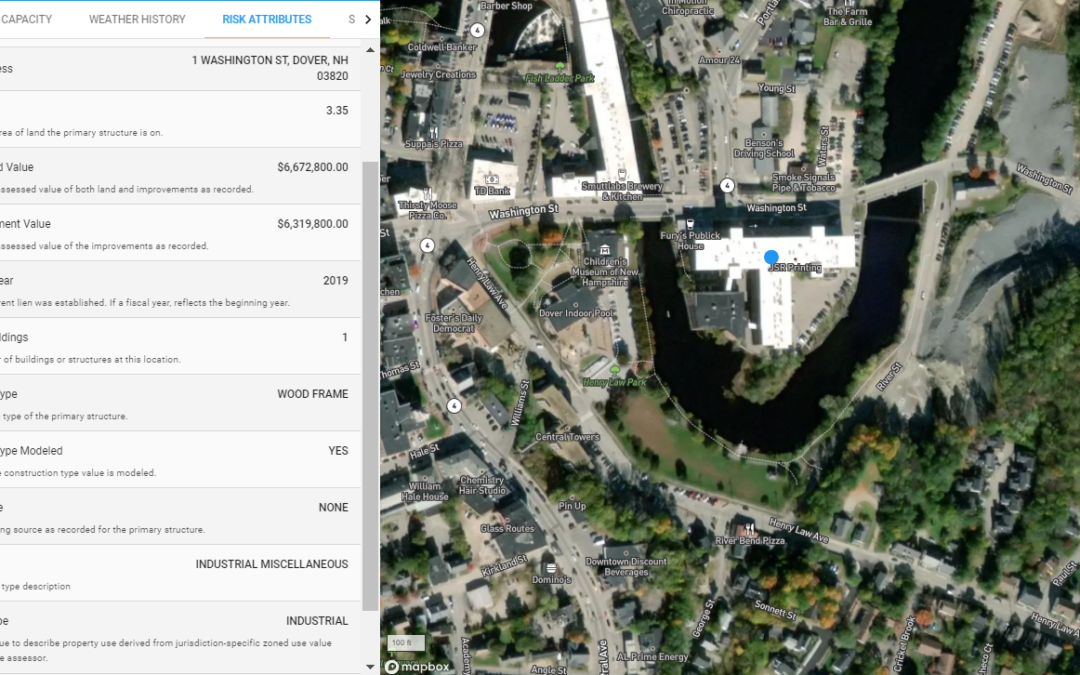1080x675 pixels.
Task: Click the scroll down arrow in attributes panel
Action: pos(370,667)
